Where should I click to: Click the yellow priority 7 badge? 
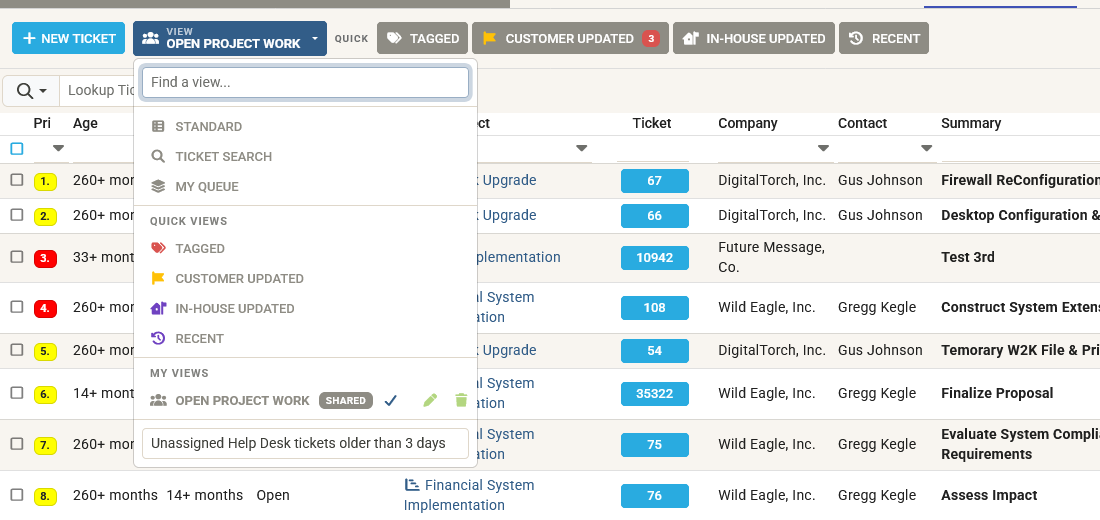click(45, 445)
